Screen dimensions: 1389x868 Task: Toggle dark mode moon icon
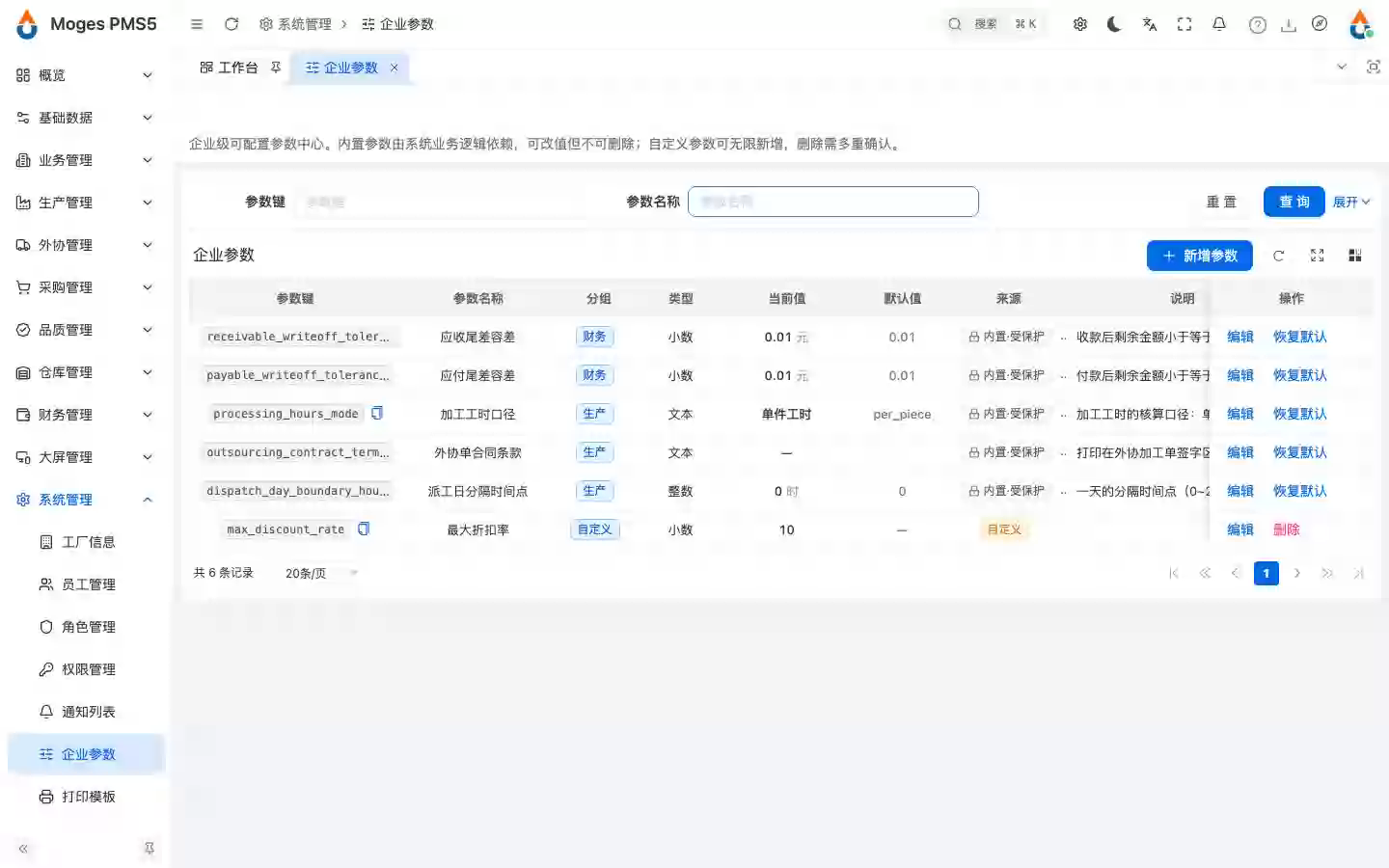[1114, 24]
